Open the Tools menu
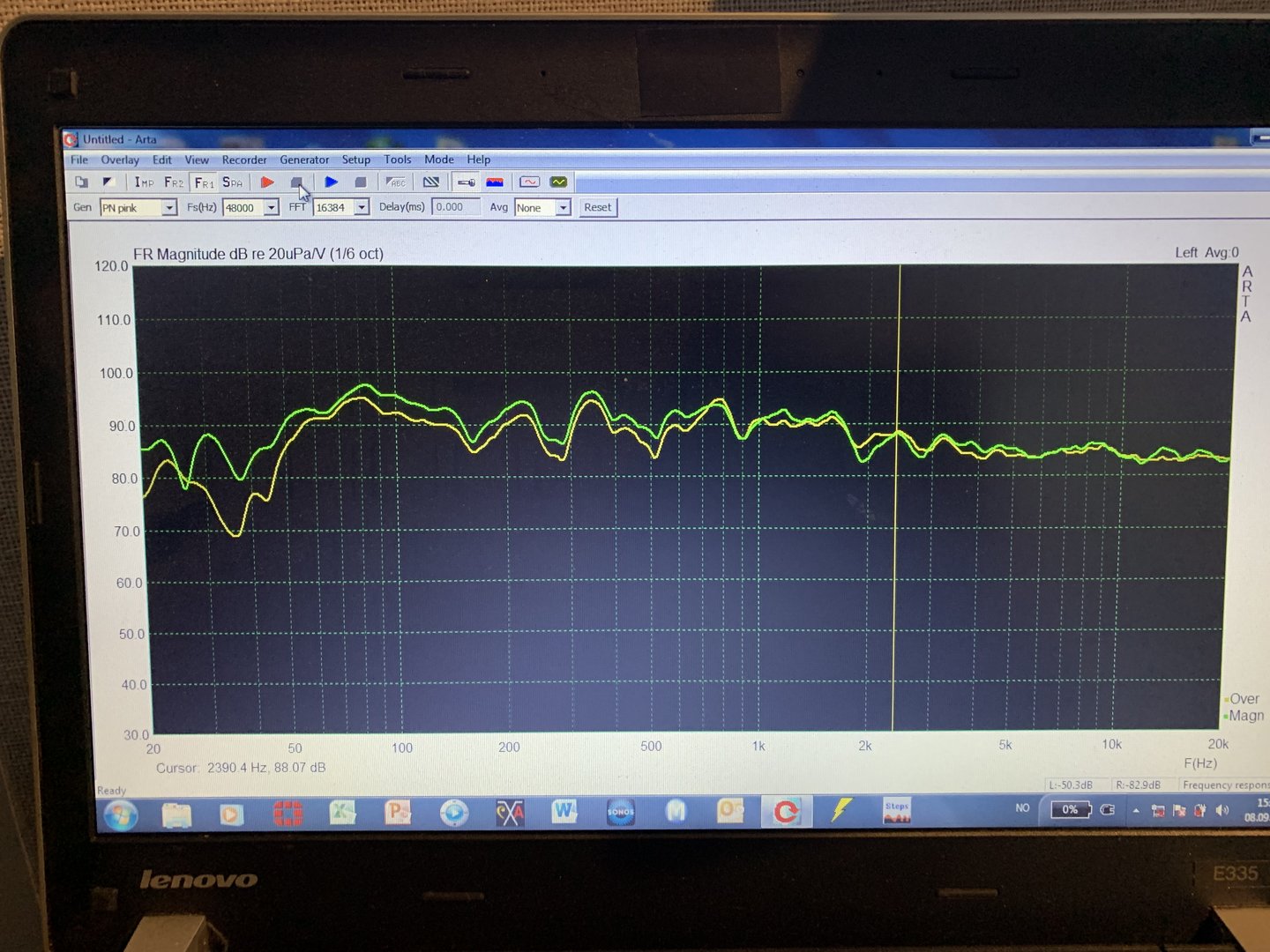The image size is (1270, 952). [x=398, y=160]
